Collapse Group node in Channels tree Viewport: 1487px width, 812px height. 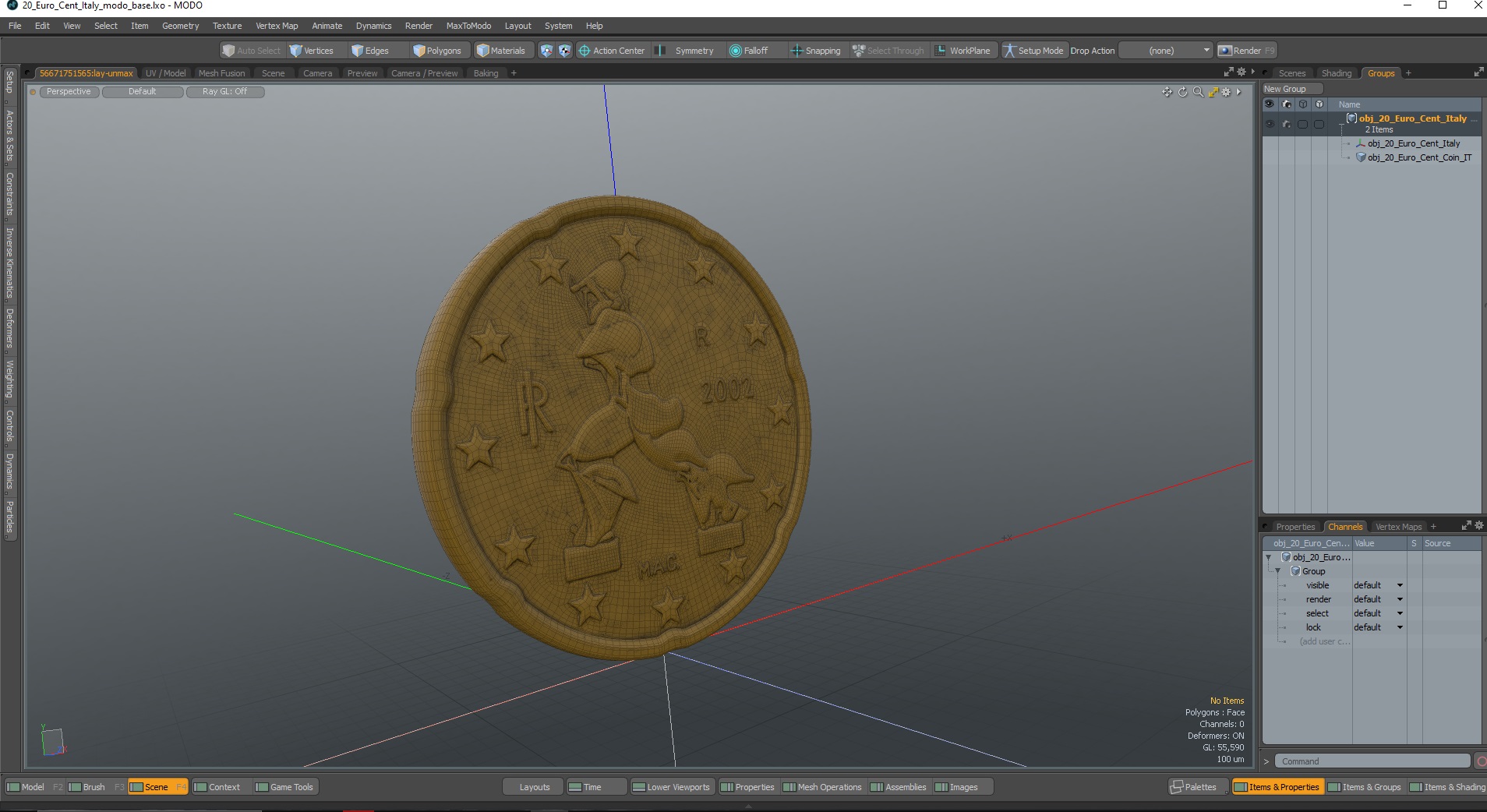point(1278,571)
